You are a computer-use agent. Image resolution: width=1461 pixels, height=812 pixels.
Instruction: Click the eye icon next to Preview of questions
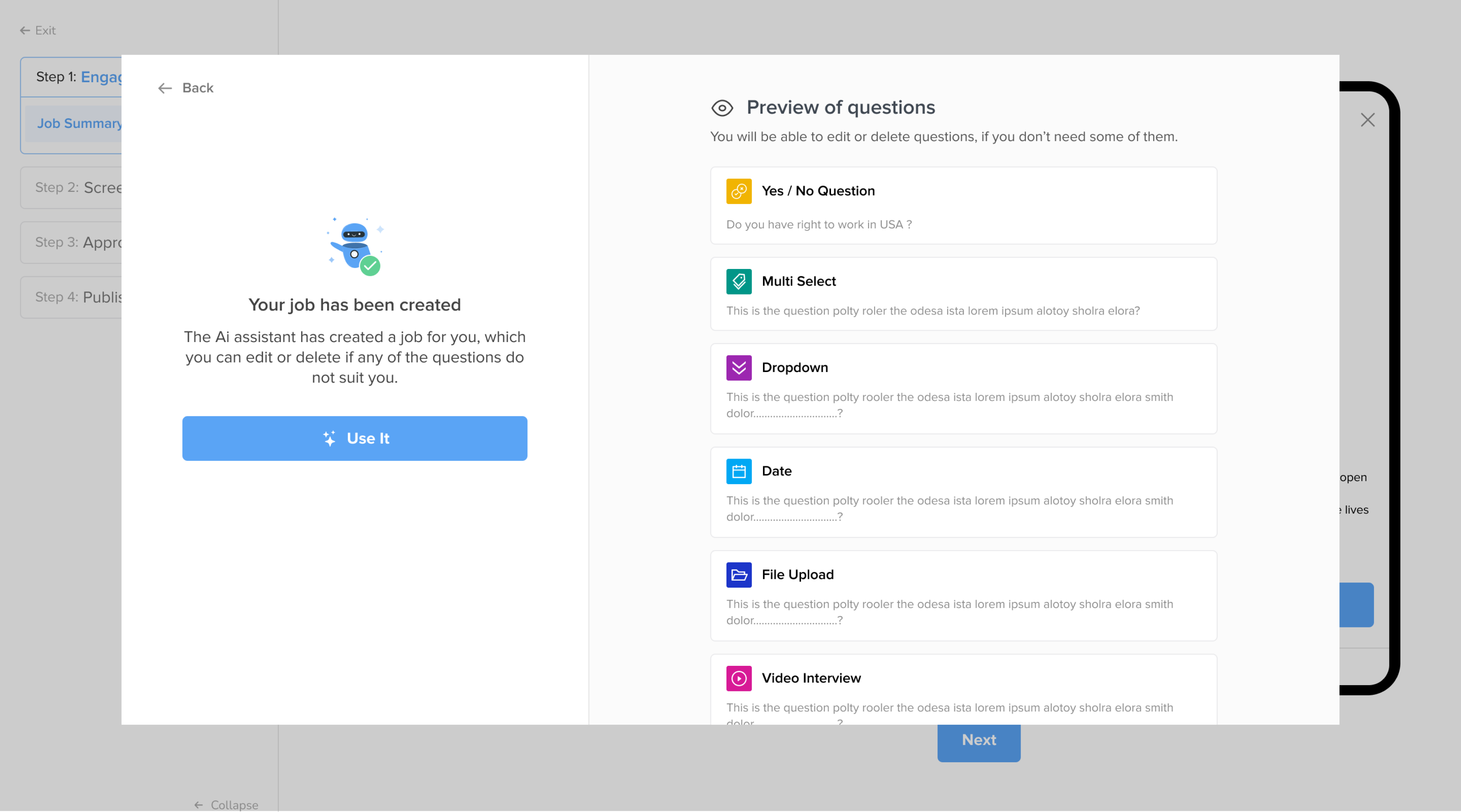[x=721, y=108]
